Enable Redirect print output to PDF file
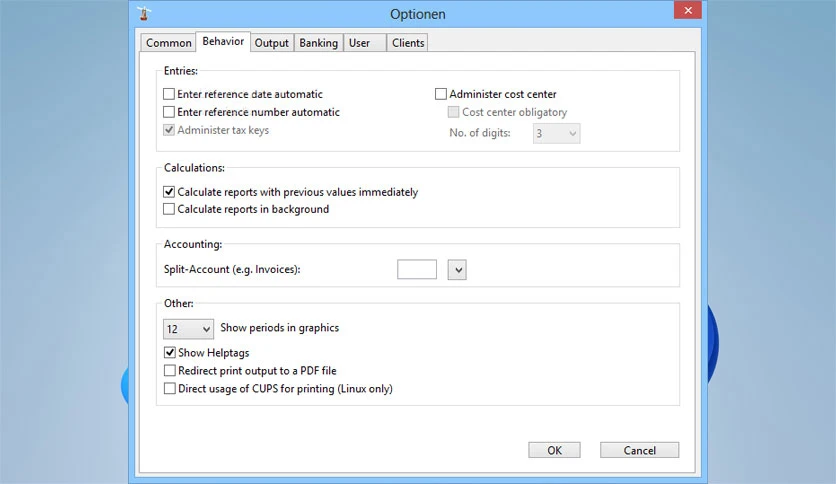 (170, 370)
